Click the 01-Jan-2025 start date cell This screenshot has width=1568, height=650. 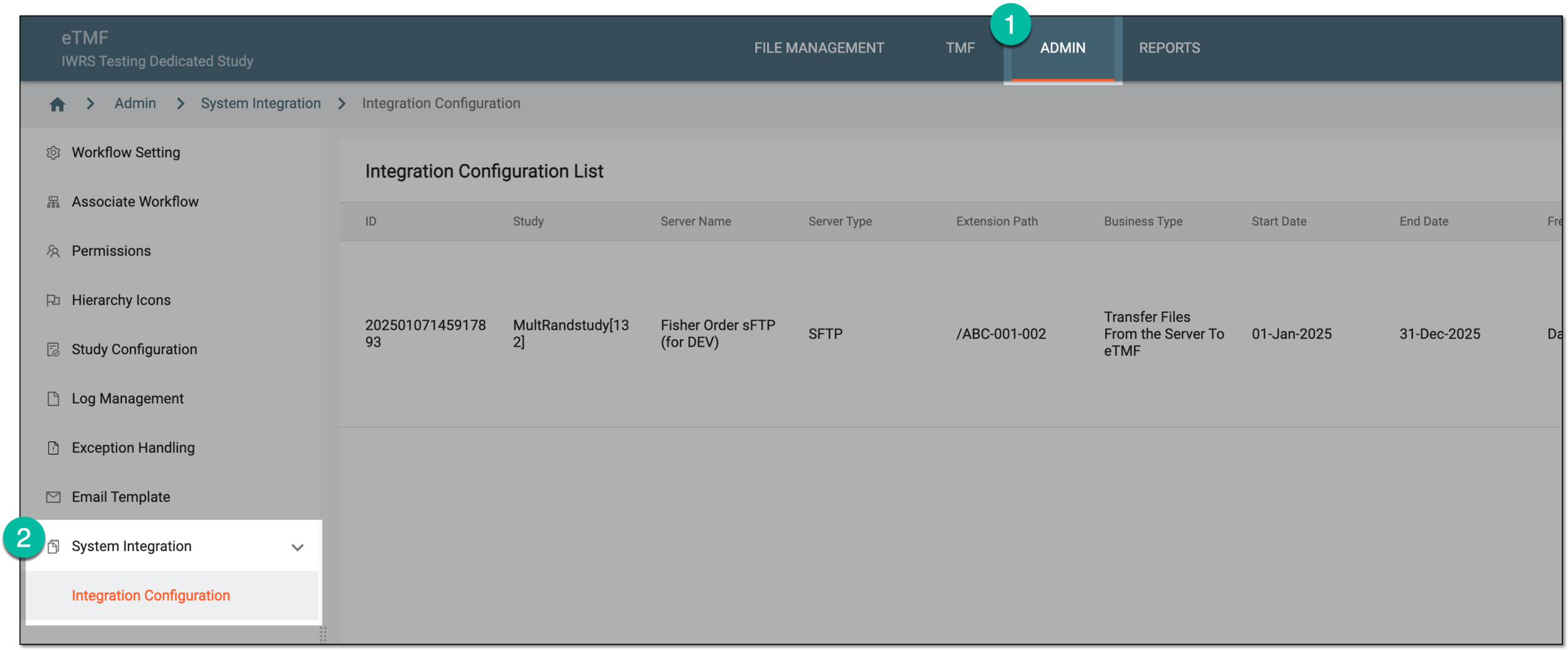[1291, 334]
